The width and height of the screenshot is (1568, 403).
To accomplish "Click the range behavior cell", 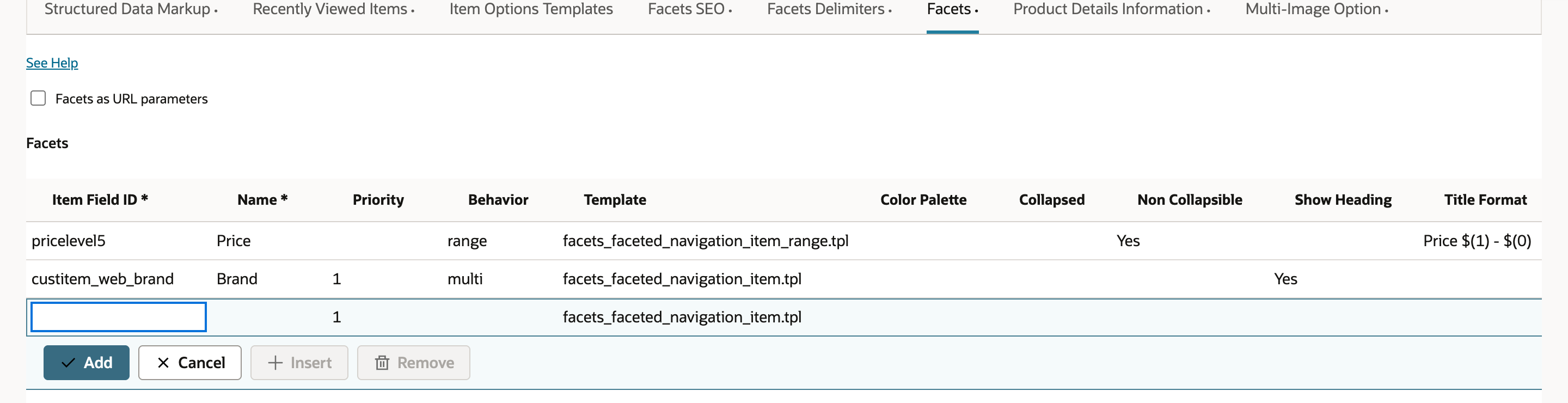I will (467, 242).
